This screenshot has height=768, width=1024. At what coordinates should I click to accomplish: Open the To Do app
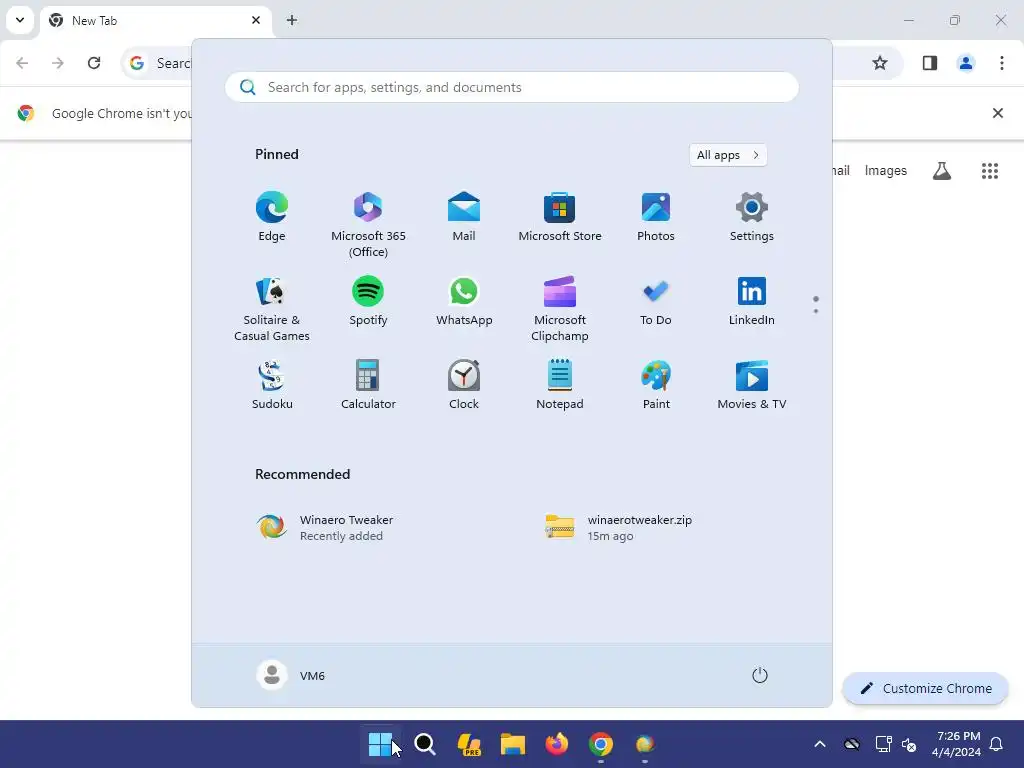pos(656,301)
